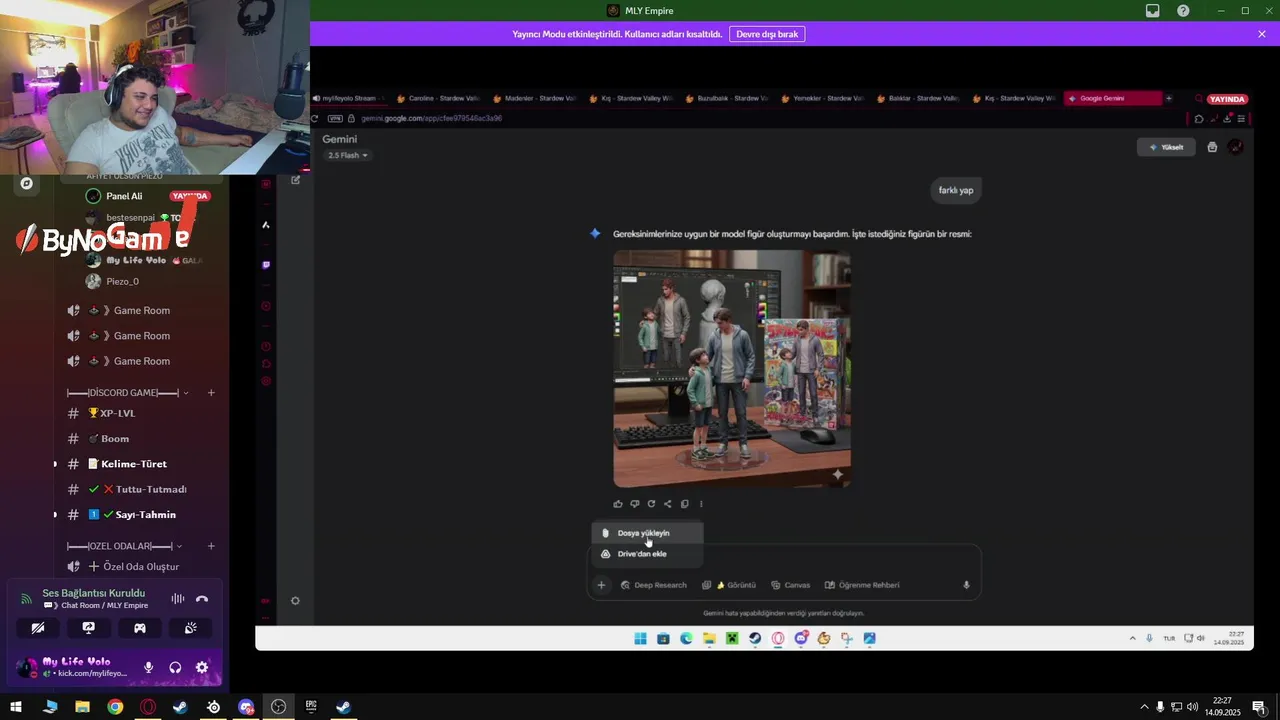
Task: Join the first Game Room voice channel
Action: point(140,310)
